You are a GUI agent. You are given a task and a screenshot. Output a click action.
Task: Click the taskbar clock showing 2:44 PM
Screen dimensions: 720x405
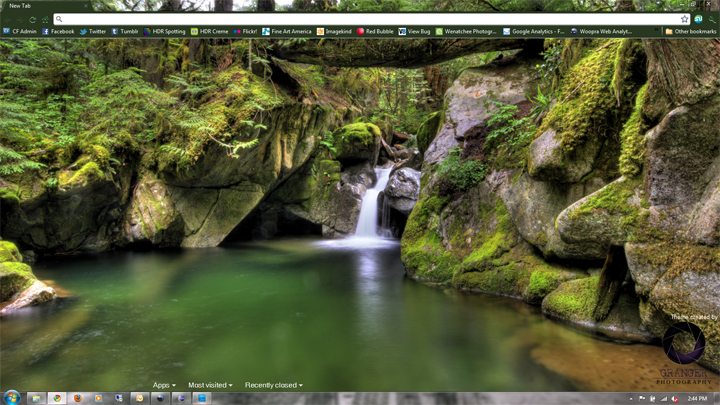(x=697, y=398)
